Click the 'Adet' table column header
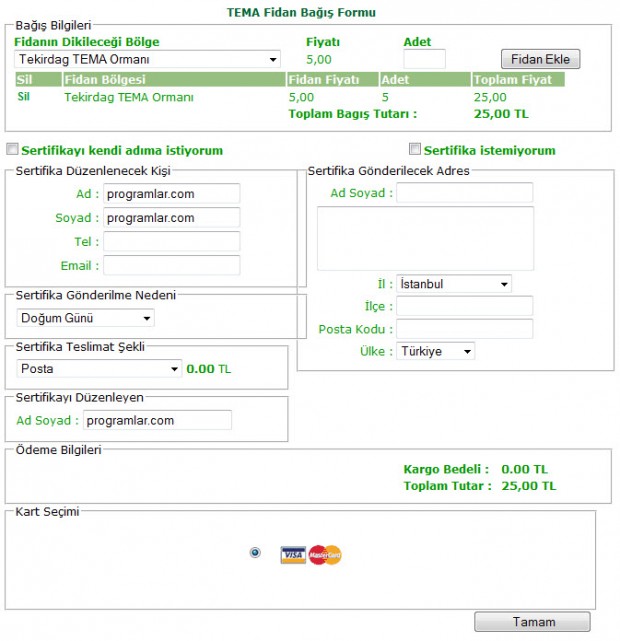 tap(425, 79)
